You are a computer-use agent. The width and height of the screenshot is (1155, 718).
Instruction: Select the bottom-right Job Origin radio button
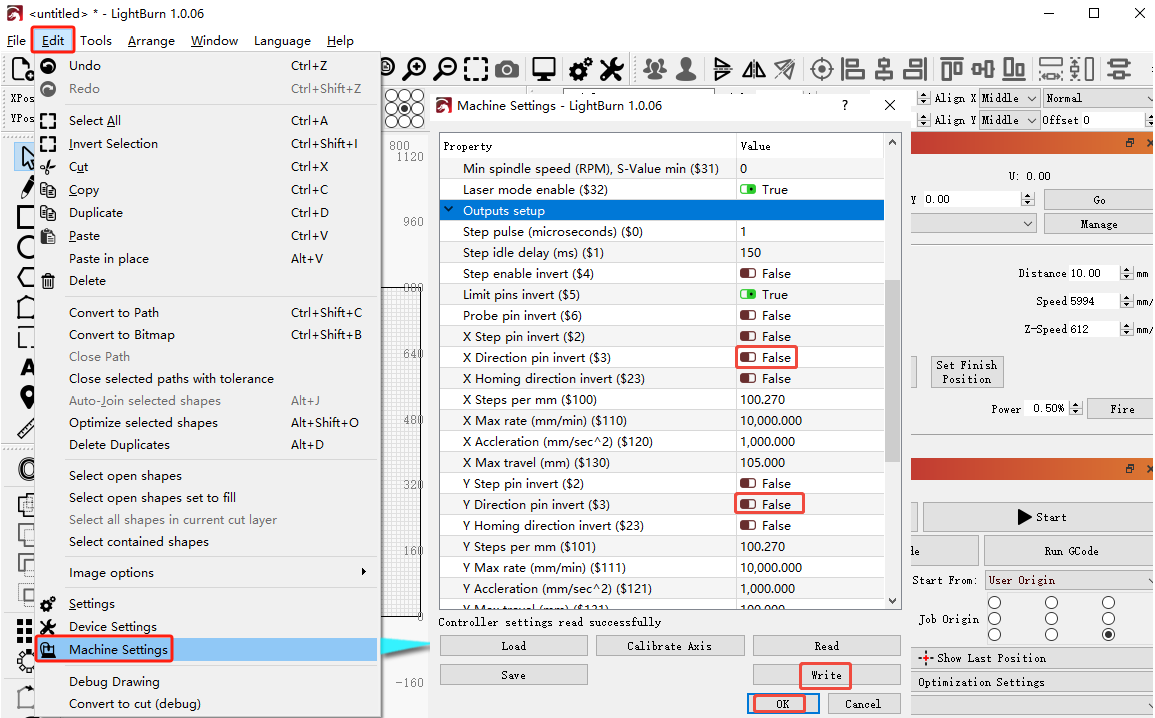[x=1109, y=635]
